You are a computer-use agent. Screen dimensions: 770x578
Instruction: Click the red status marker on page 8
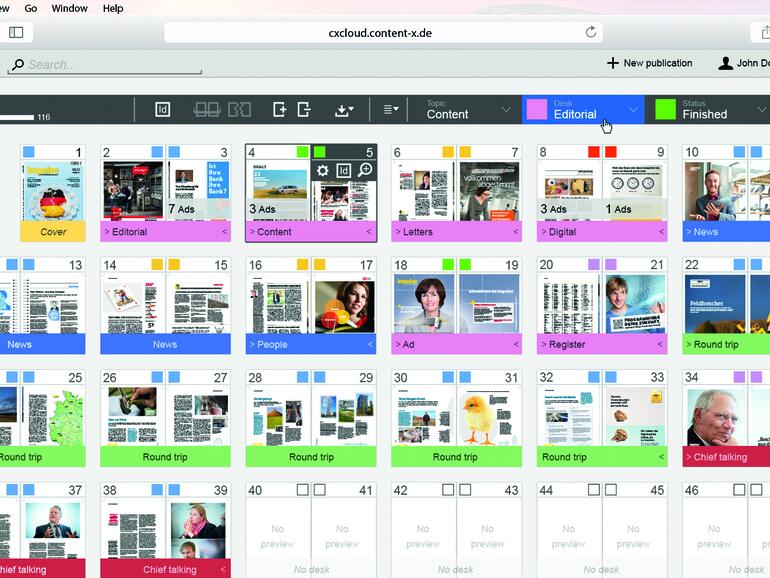(594, 152)
